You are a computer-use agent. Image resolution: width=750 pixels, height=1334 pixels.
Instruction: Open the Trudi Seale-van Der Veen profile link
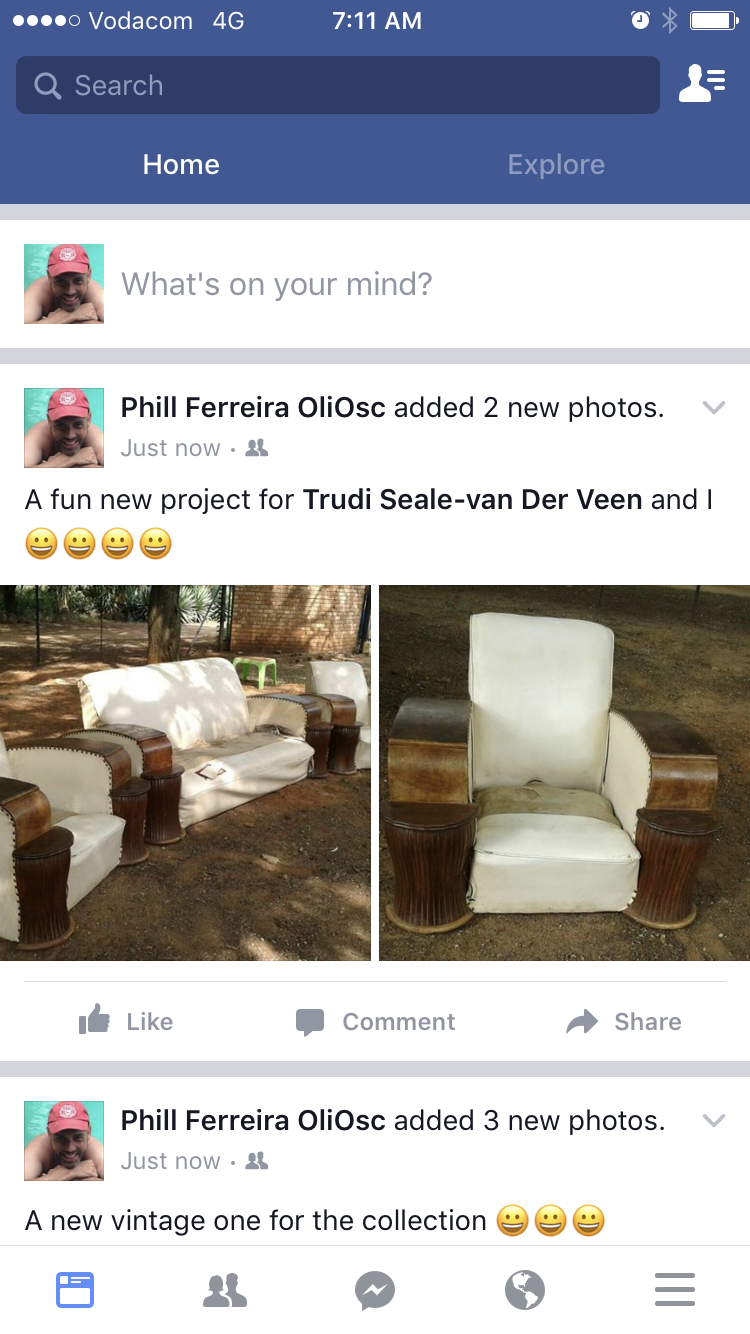[473, 499]
